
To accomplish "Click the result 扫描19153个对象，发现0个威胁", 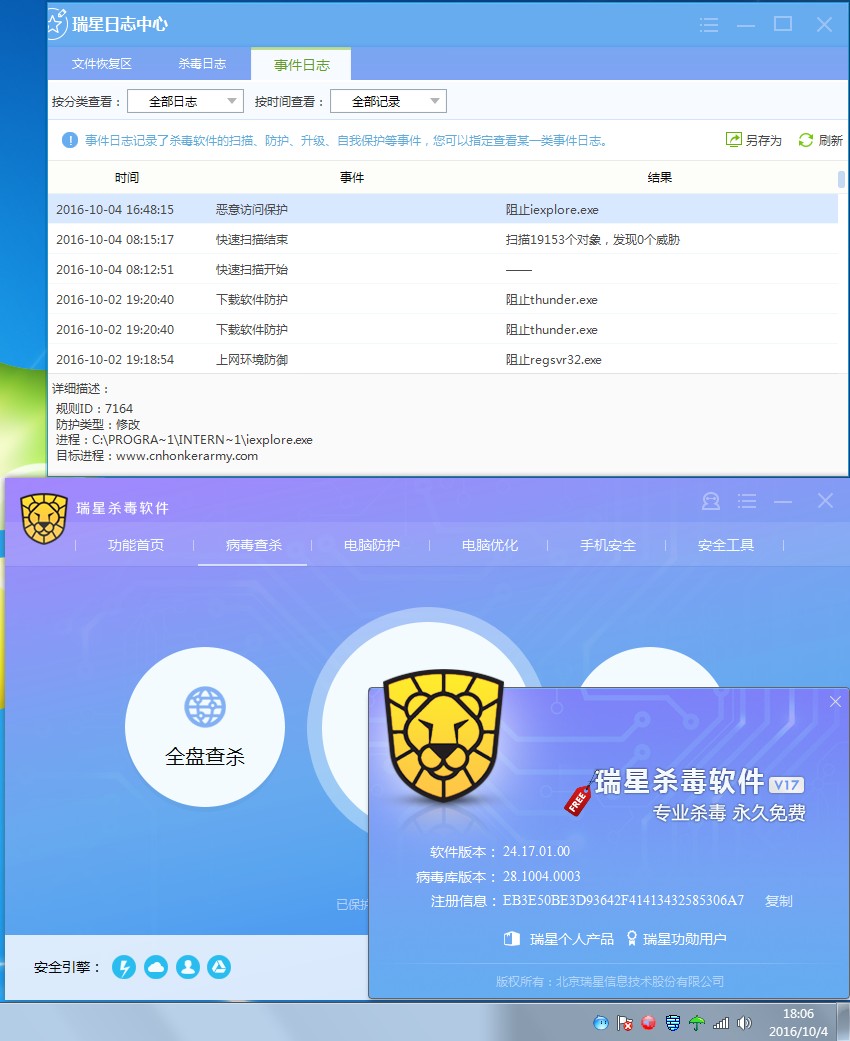I will pyautogui.click(x=592, y=240).
